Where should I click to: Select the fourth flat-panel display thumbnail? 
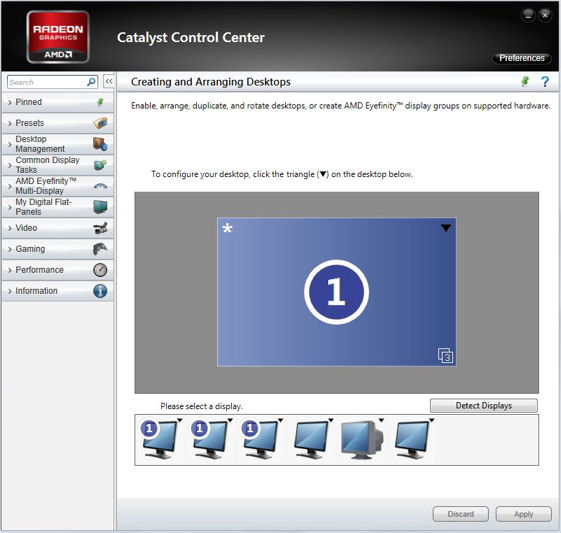click(x=311, y=440)
